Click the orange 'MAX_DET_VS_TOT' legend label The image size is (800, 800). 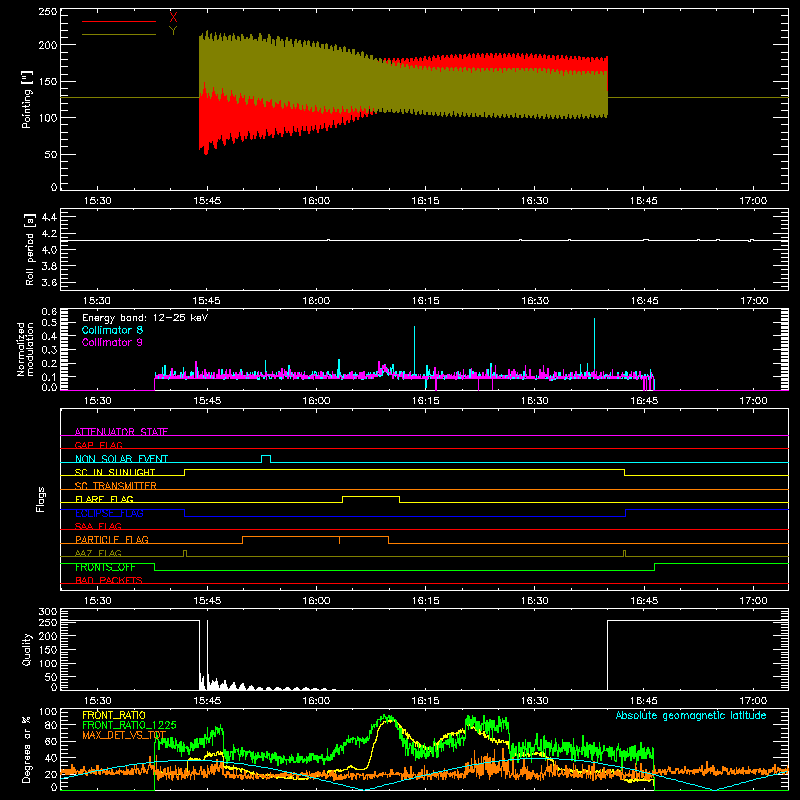click(x=124, y=735)
